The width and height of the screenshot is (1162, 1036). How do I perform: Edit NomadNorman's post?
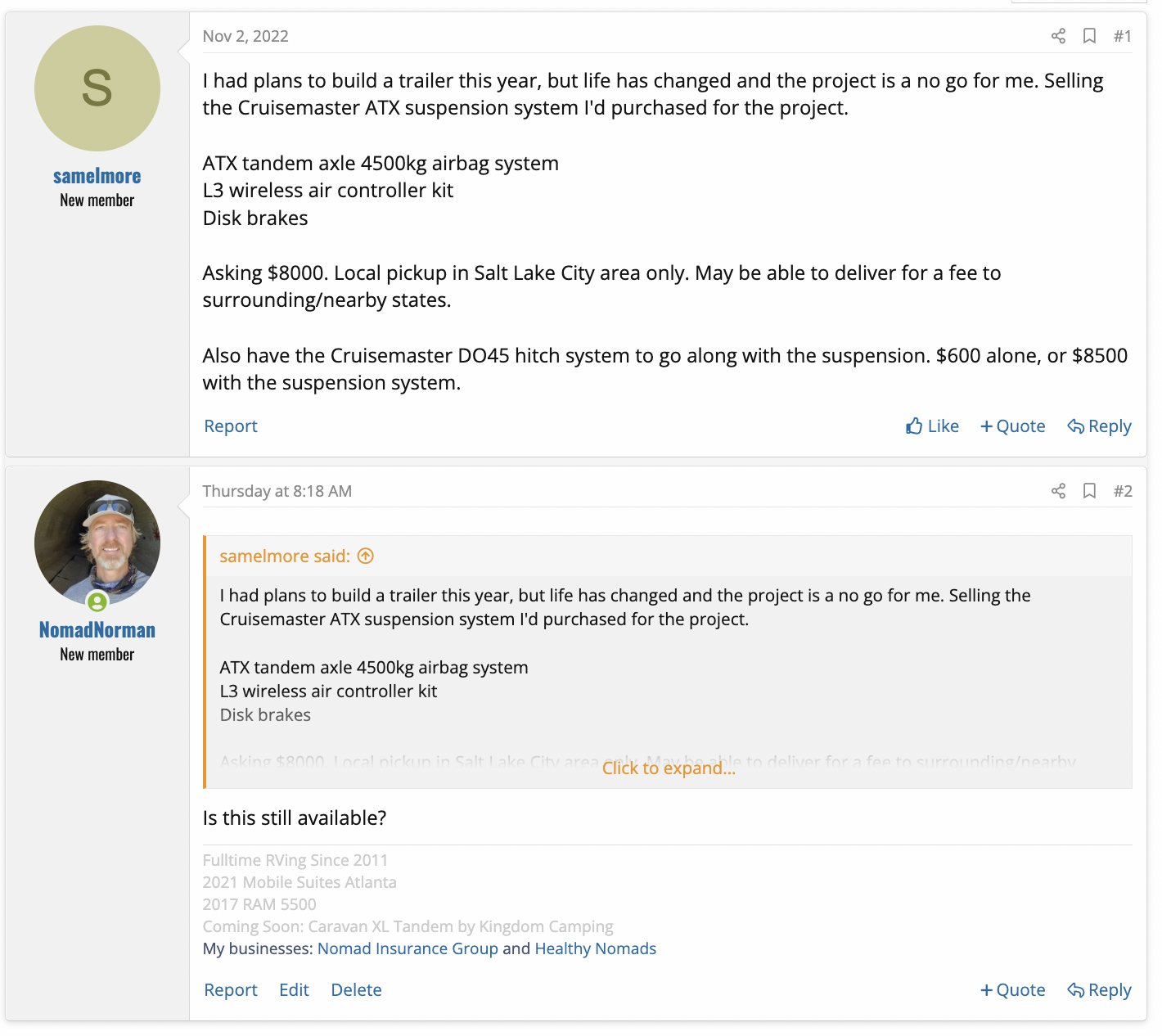point(294,990)
